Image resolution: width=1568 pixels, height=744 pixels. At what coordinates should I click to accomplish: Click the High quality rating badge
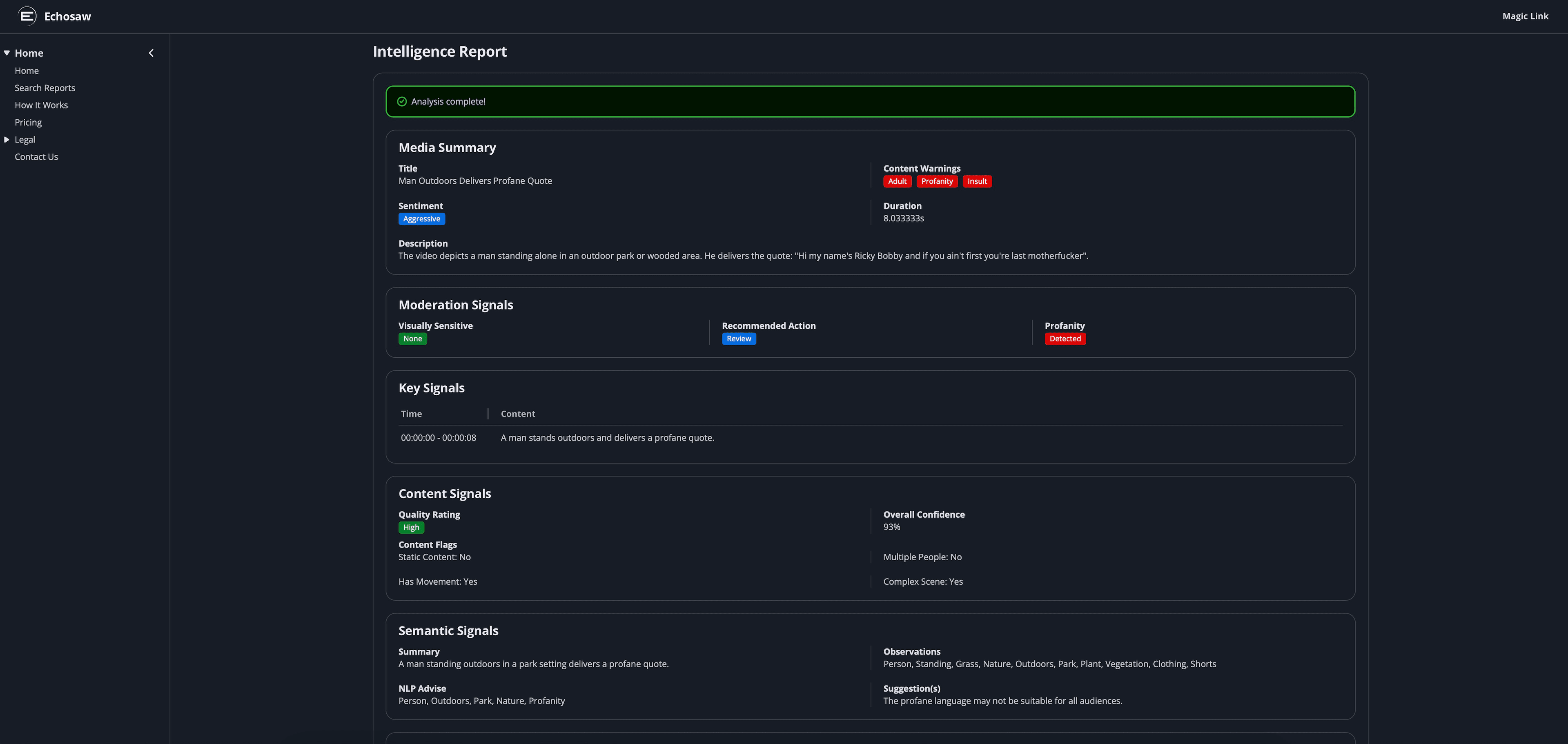pyautogui.click(x=411, y=527)
